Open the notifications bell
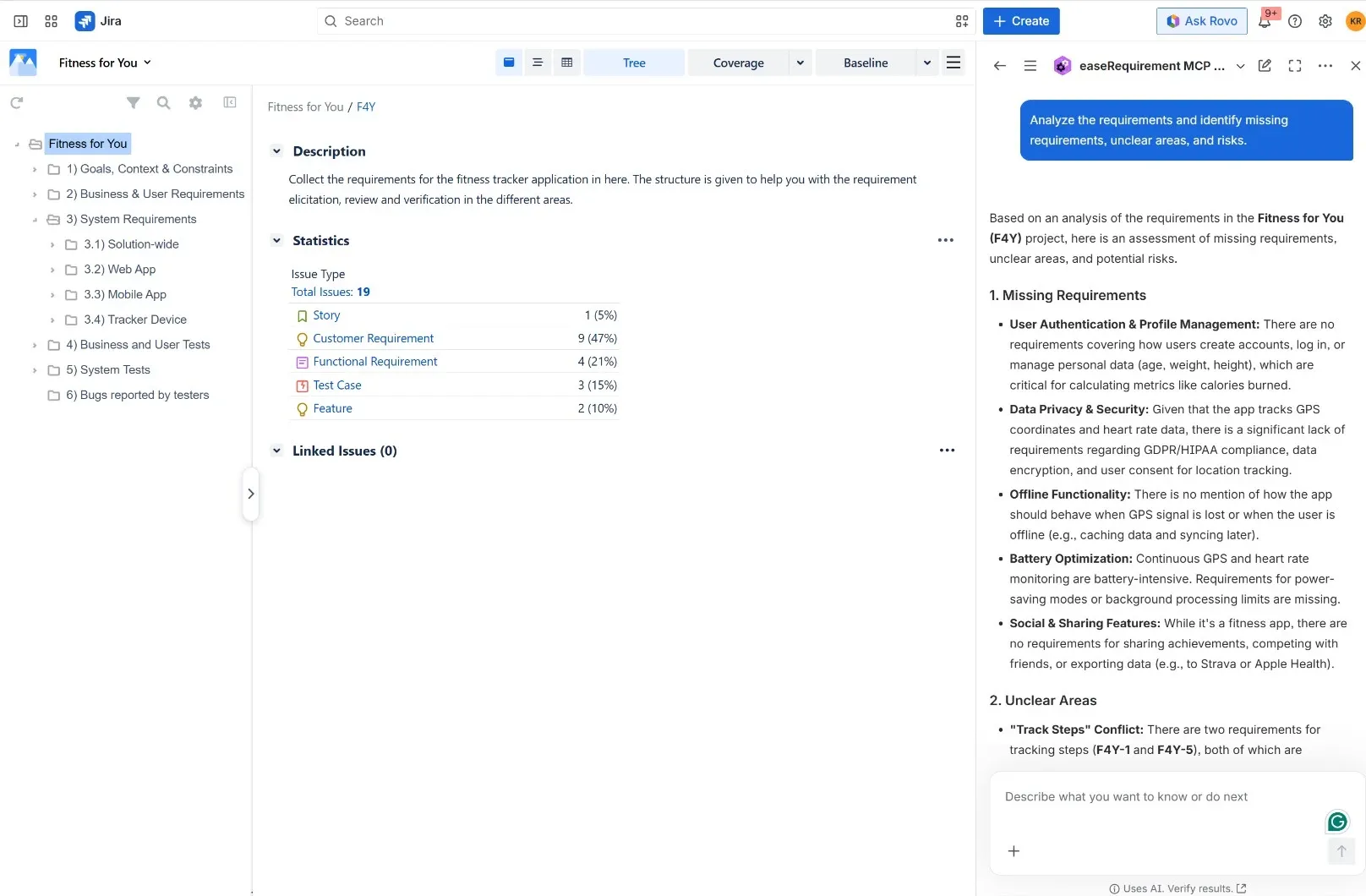 tap(1265, 21)
